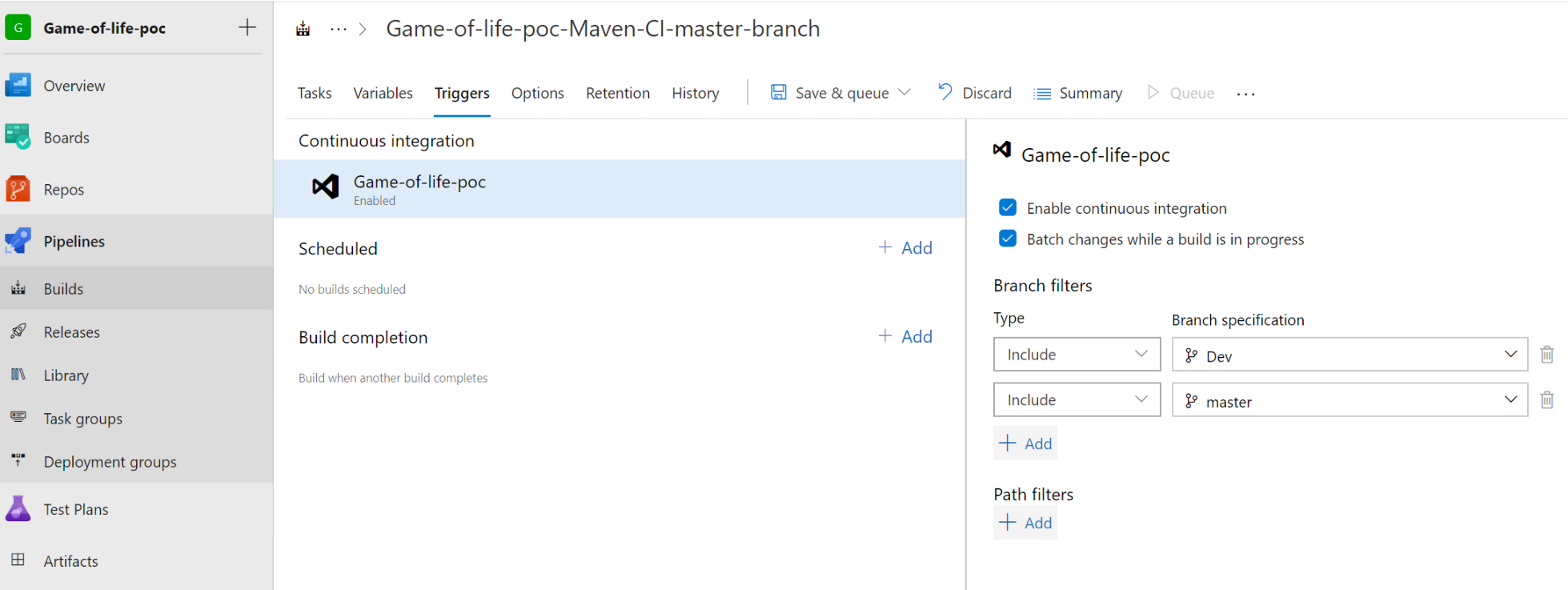
Task: Switch to the Tasks tab
Action: click(x=315, y=93)
